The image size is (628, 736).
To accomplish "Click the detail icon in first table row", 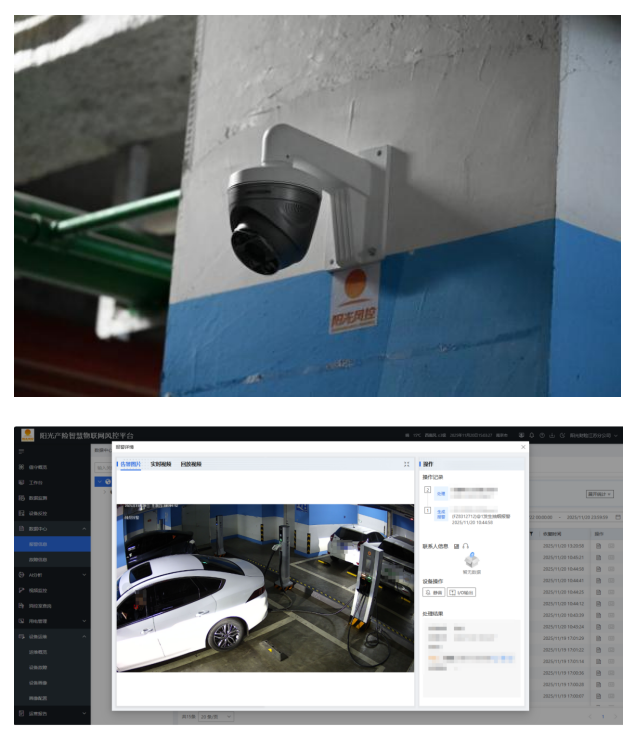I will coord(598,546).
